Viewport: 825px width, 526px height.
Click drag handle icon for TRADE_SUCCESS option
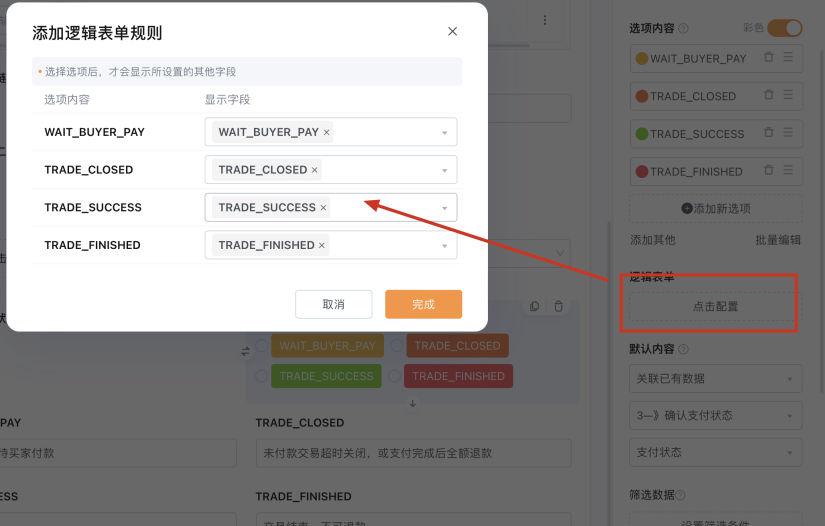click(788, 133)
